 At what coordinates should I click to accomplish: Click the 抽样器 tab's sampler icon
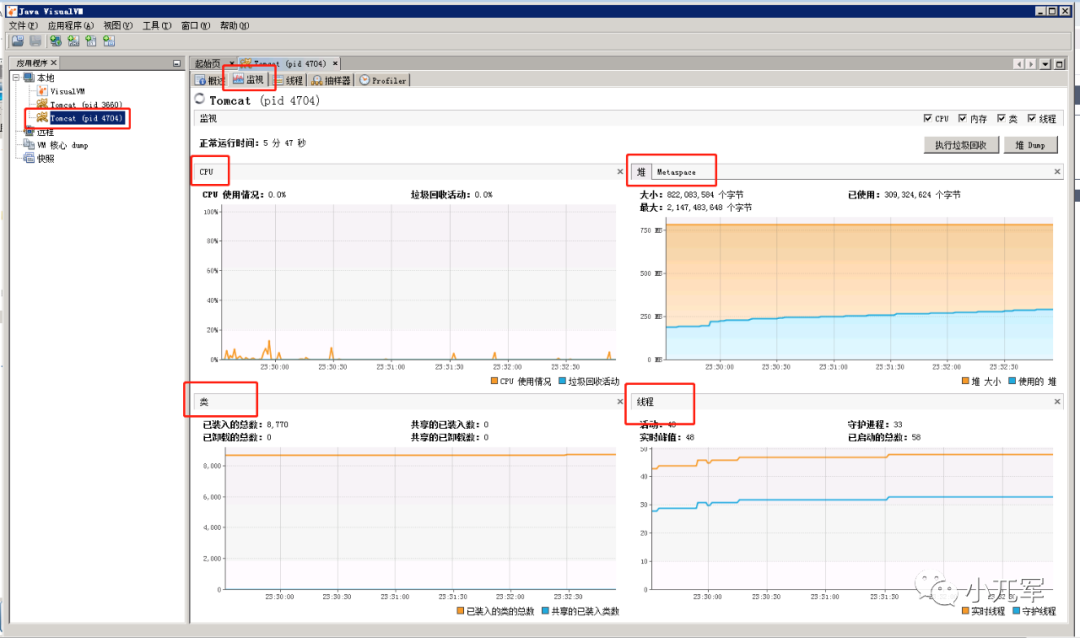pyautogui.click(x=317, y=81)
